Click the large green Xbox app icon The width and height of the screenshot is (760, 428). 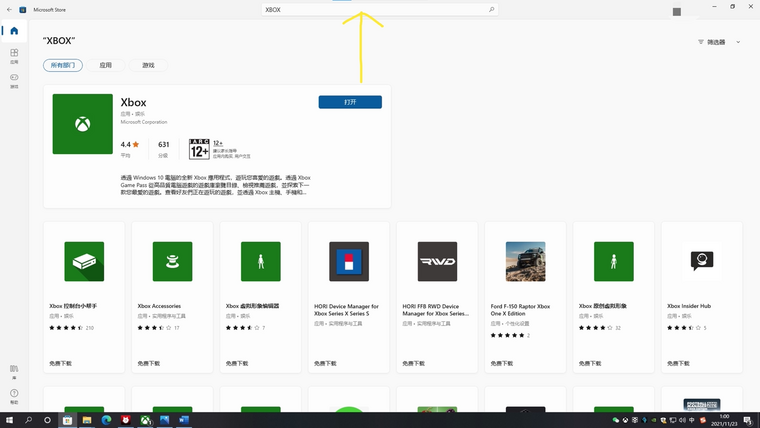point(82,124)
